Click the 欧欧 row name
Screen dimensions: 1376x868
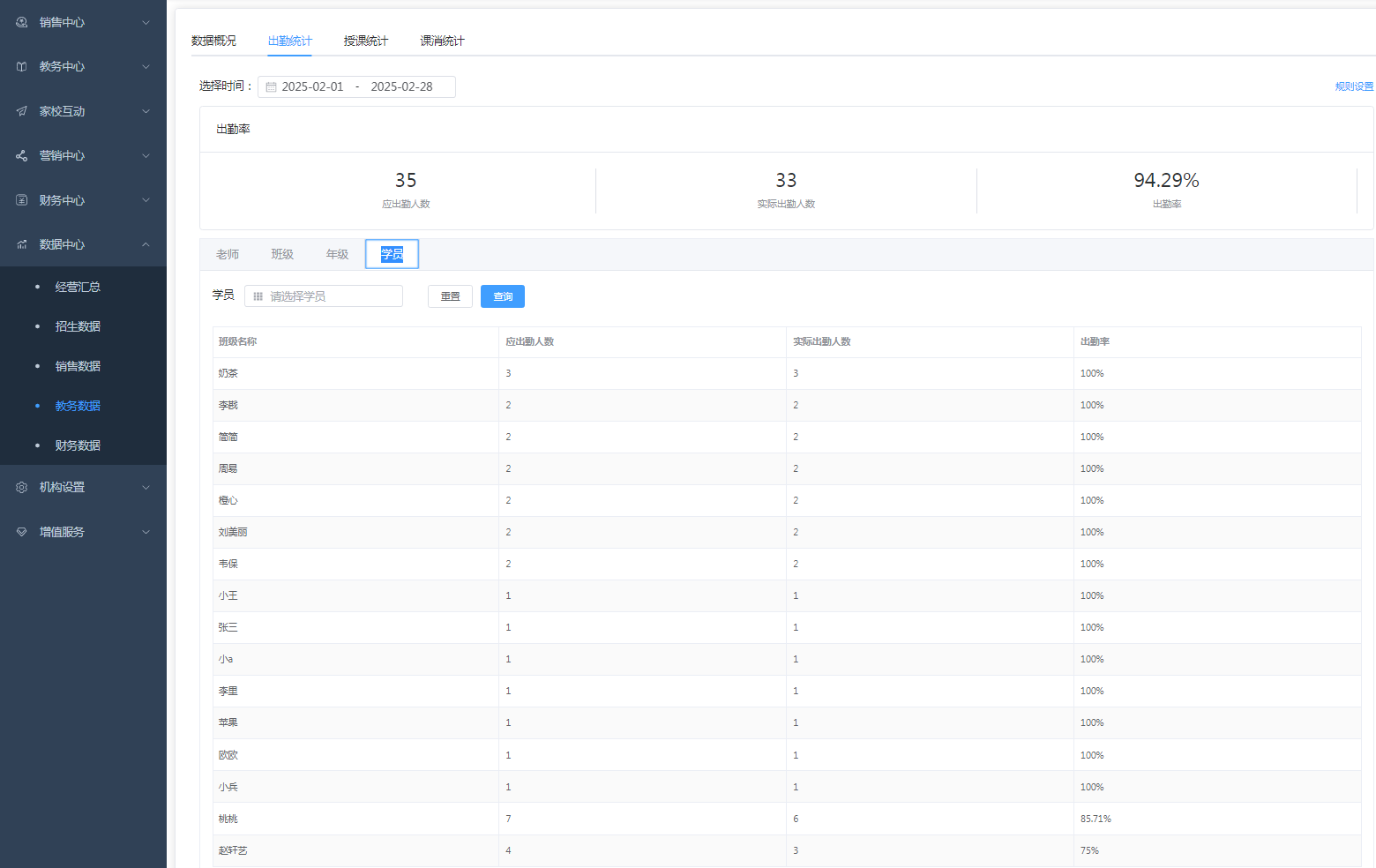[228, 755]
